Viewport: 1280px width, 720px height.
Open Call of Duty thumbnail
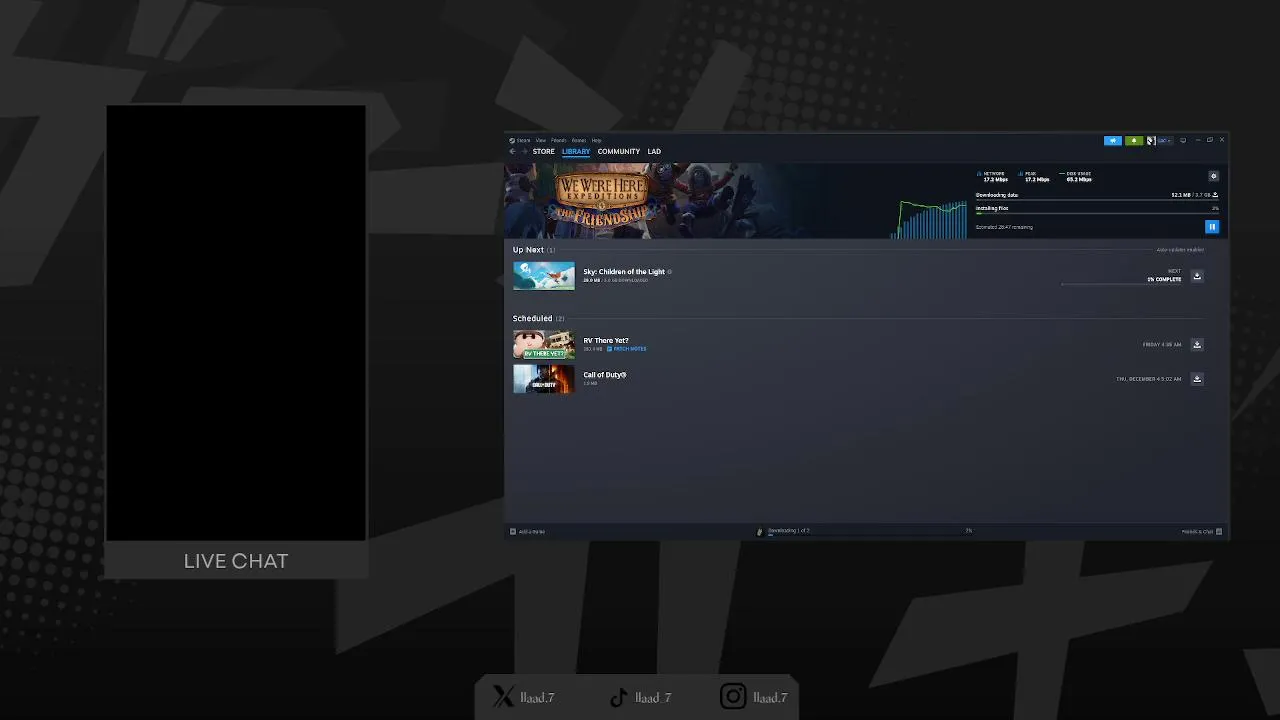click(544, 378)
